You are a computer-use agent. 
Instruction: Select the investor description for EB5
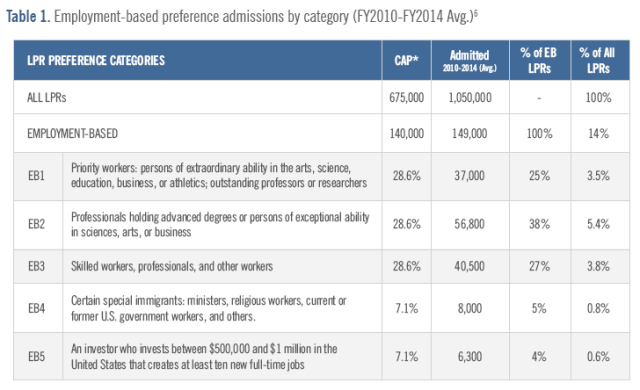coord(204,357)
